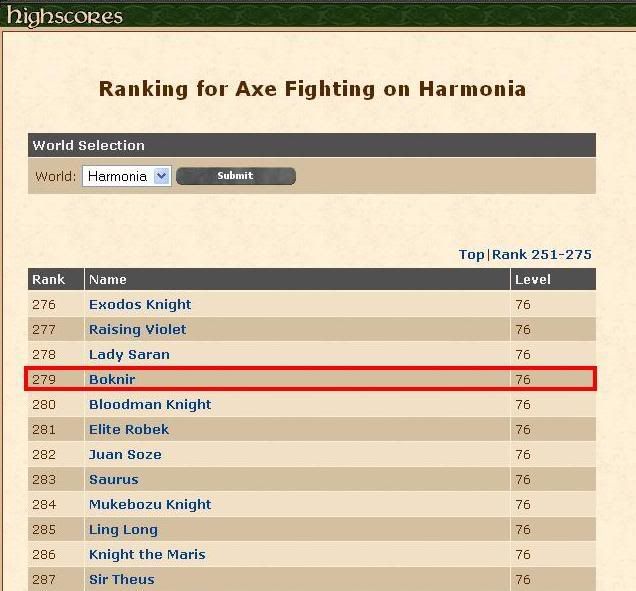Click the highscores banner title
The width and height of the screenshot is (636, 591).
coord(65,16)
